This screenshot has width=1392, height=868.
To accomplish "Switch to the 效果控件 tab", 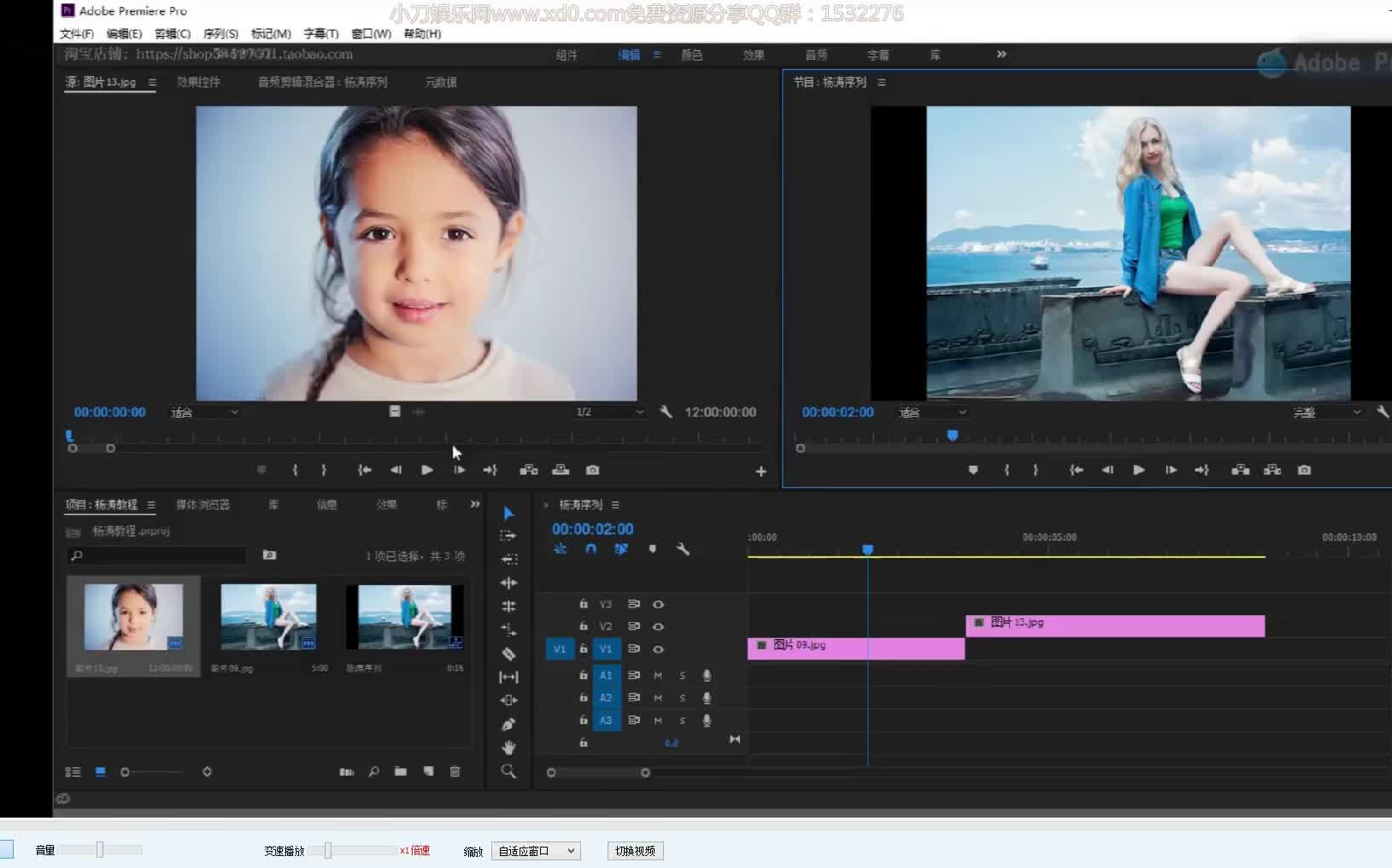I will click(198, 82).
